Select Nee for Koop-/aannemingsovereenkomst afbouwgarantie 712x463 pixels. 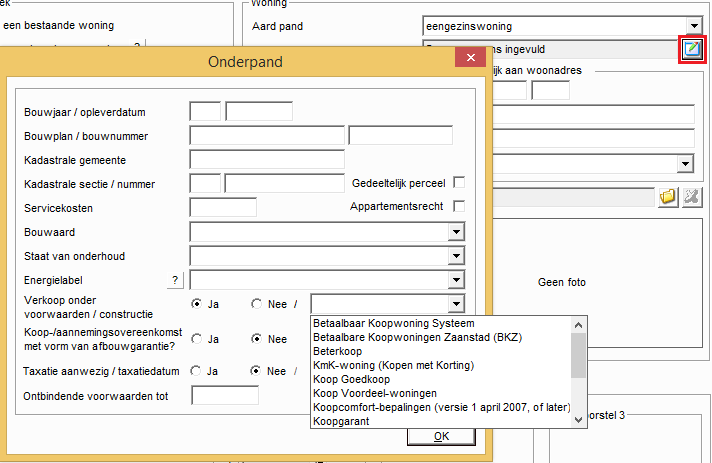(x=257, y=339)
